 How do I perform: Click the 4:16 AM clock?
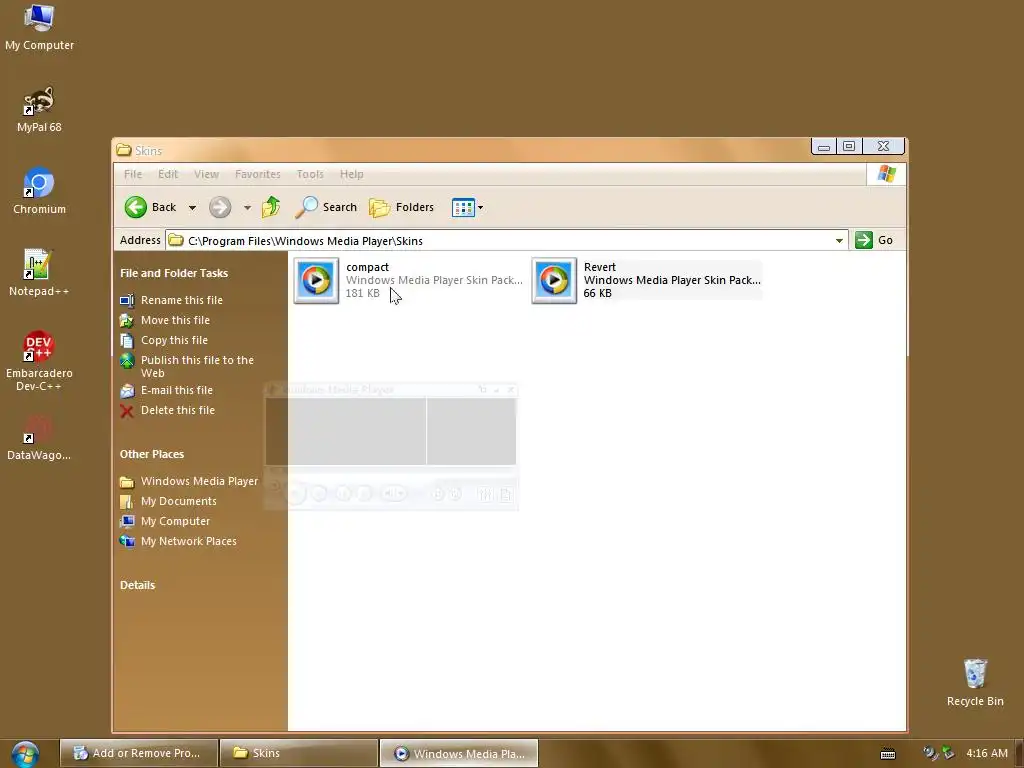coord(987,753)
